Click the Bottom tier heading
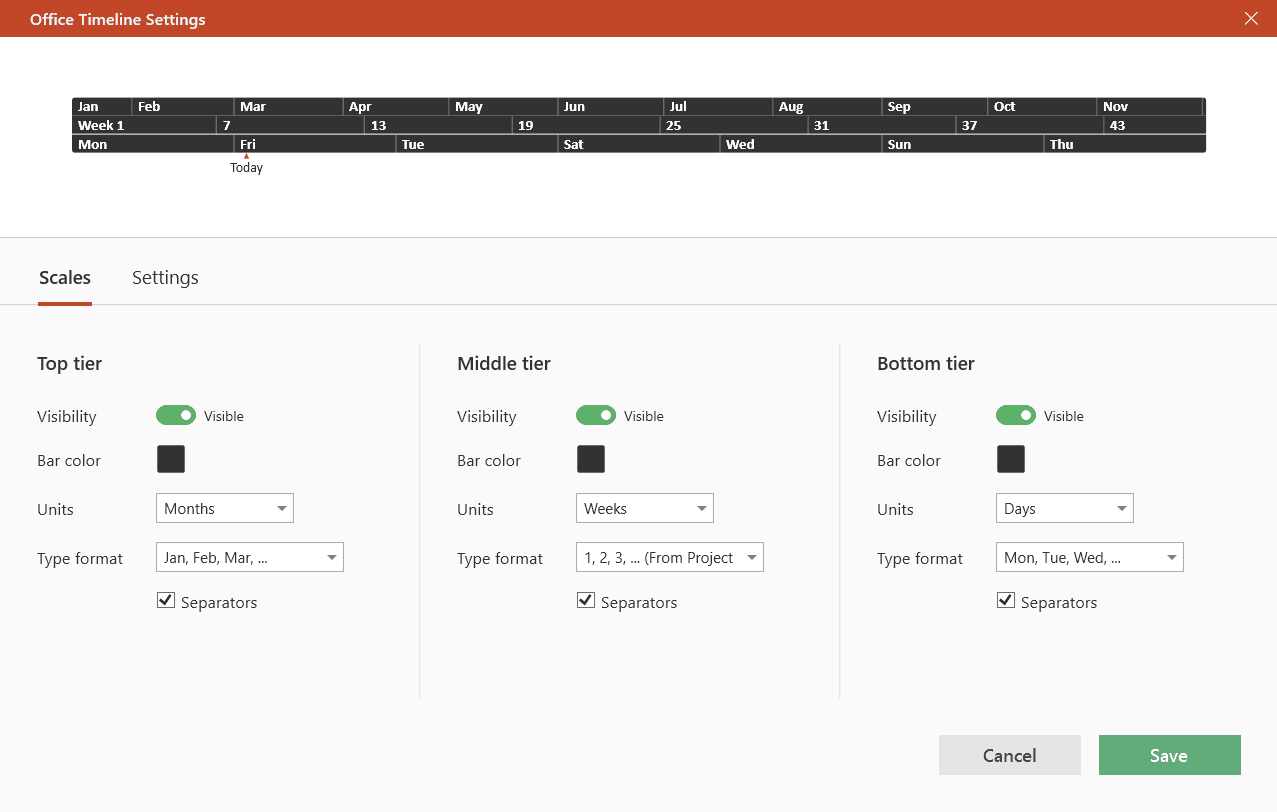This screenshot has width=1277, height=812. coord(926,363)
